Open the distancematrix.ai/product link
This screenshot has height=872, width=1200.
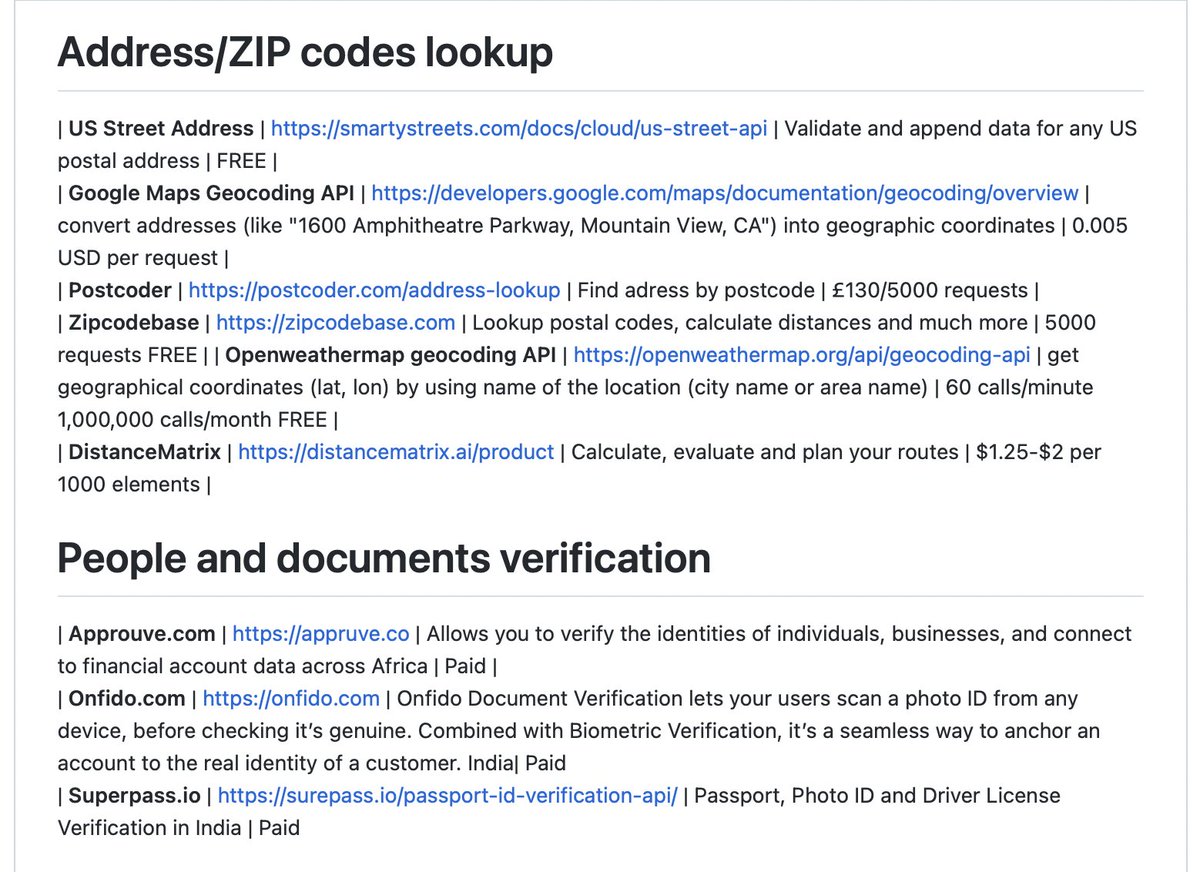click(x=396, y=452)
